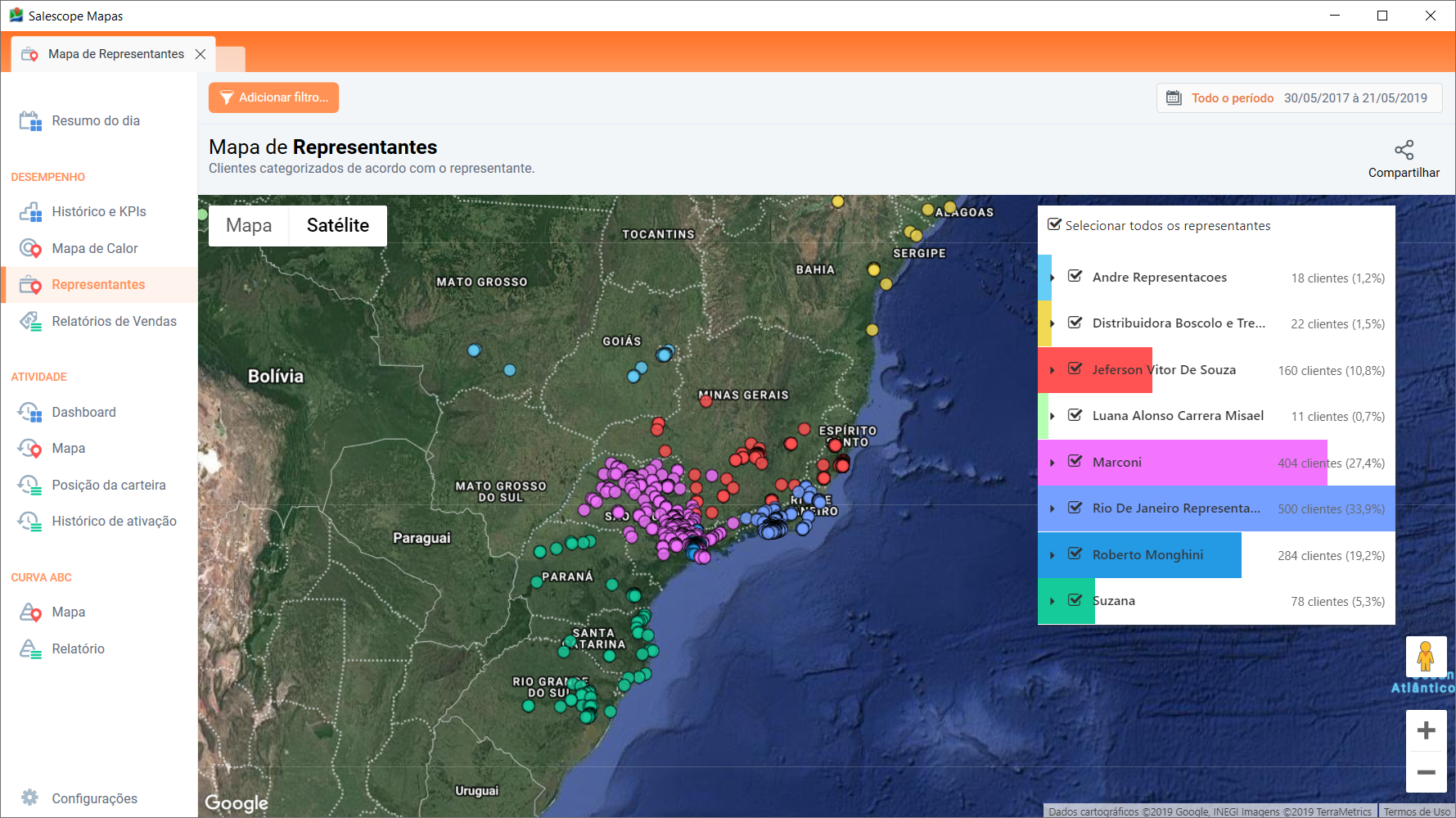Click the Histórico e KPIs chart icon
Screen dimensions: 1456x818
[x=30, y=212]
